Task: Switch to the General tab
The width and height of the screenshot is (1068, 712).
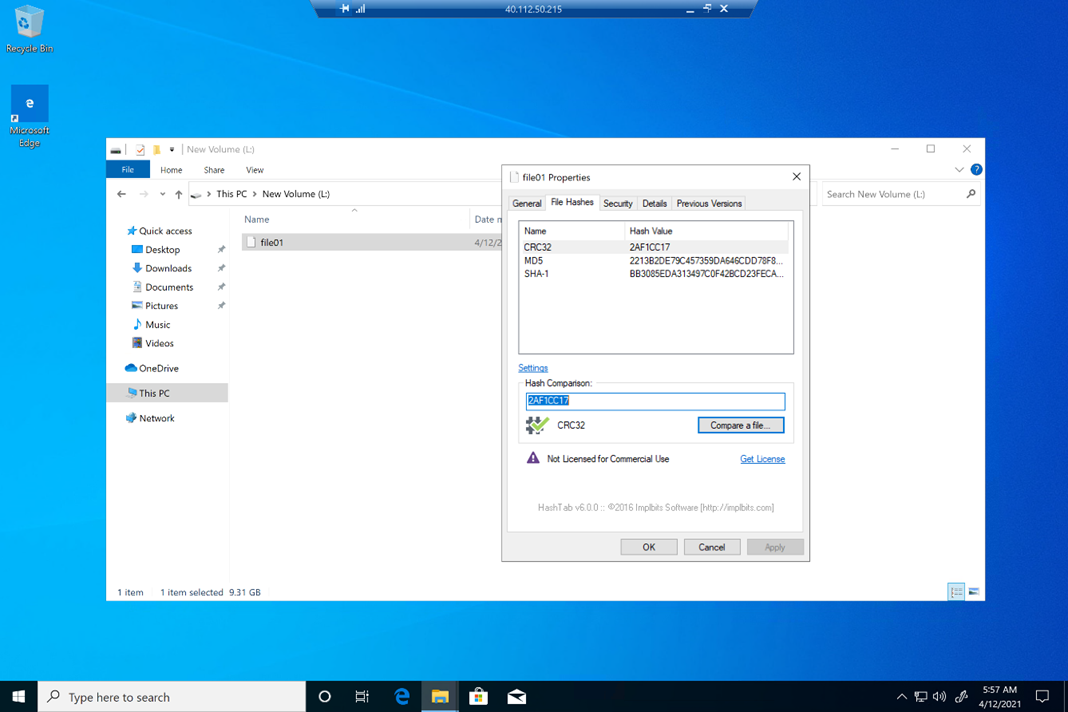Action: pos(527,203)
